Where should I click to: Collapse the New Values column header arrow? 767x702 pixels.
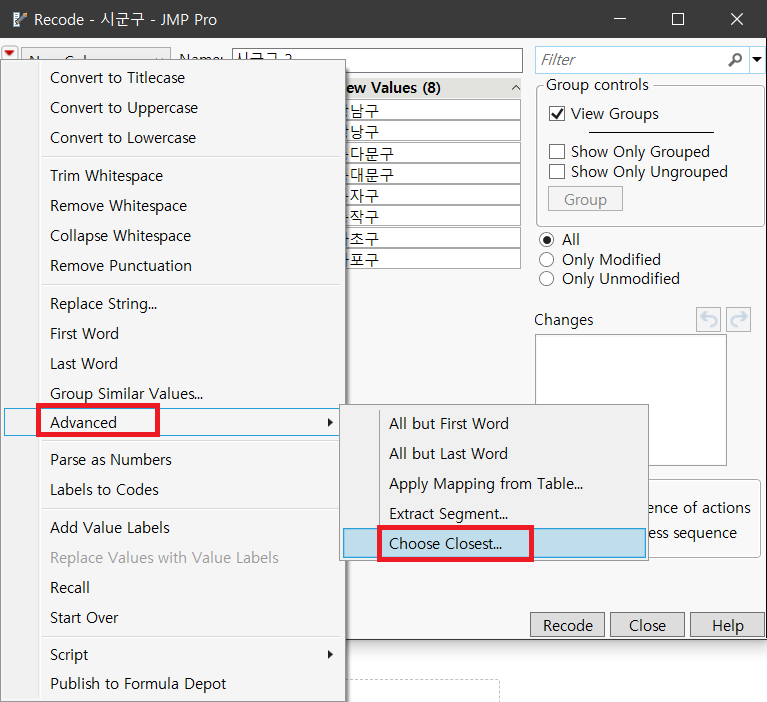[515, 88]
